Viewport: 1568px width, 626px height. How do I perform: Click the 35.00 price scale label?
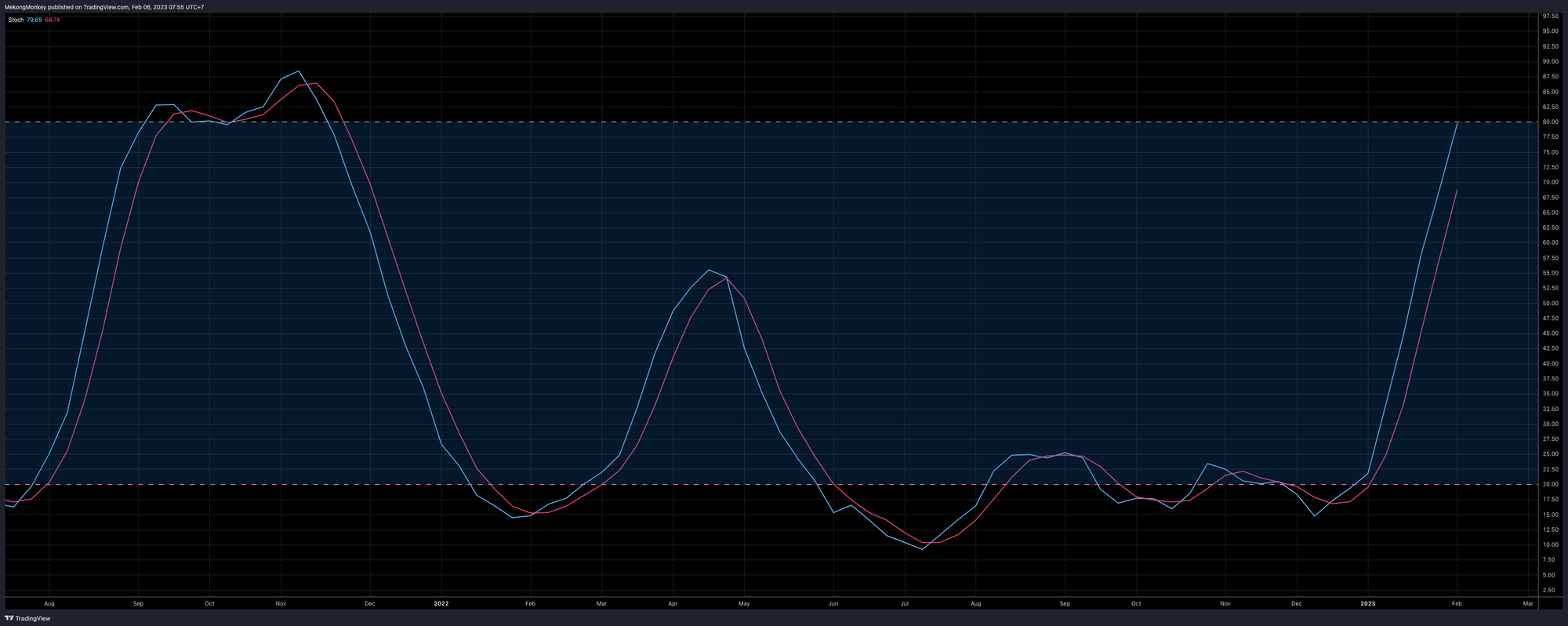(1550, 394)
